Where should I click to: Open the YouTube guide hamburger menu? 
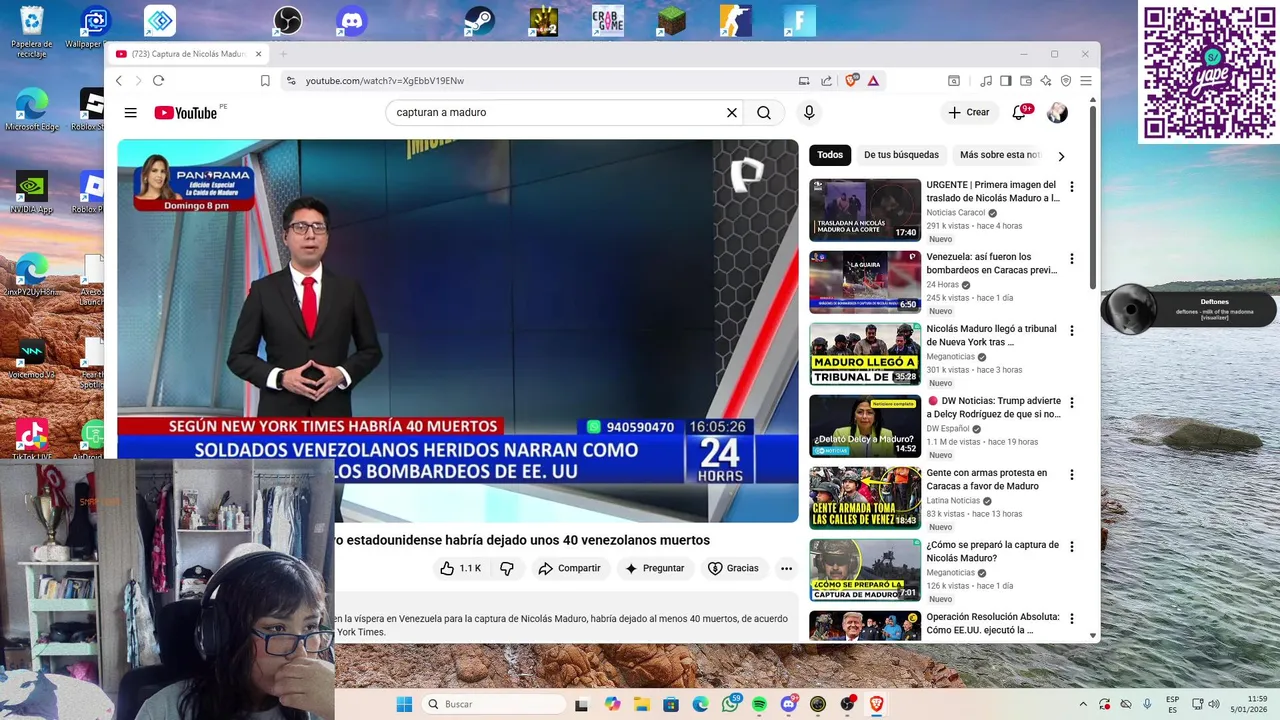pos(130,113)
